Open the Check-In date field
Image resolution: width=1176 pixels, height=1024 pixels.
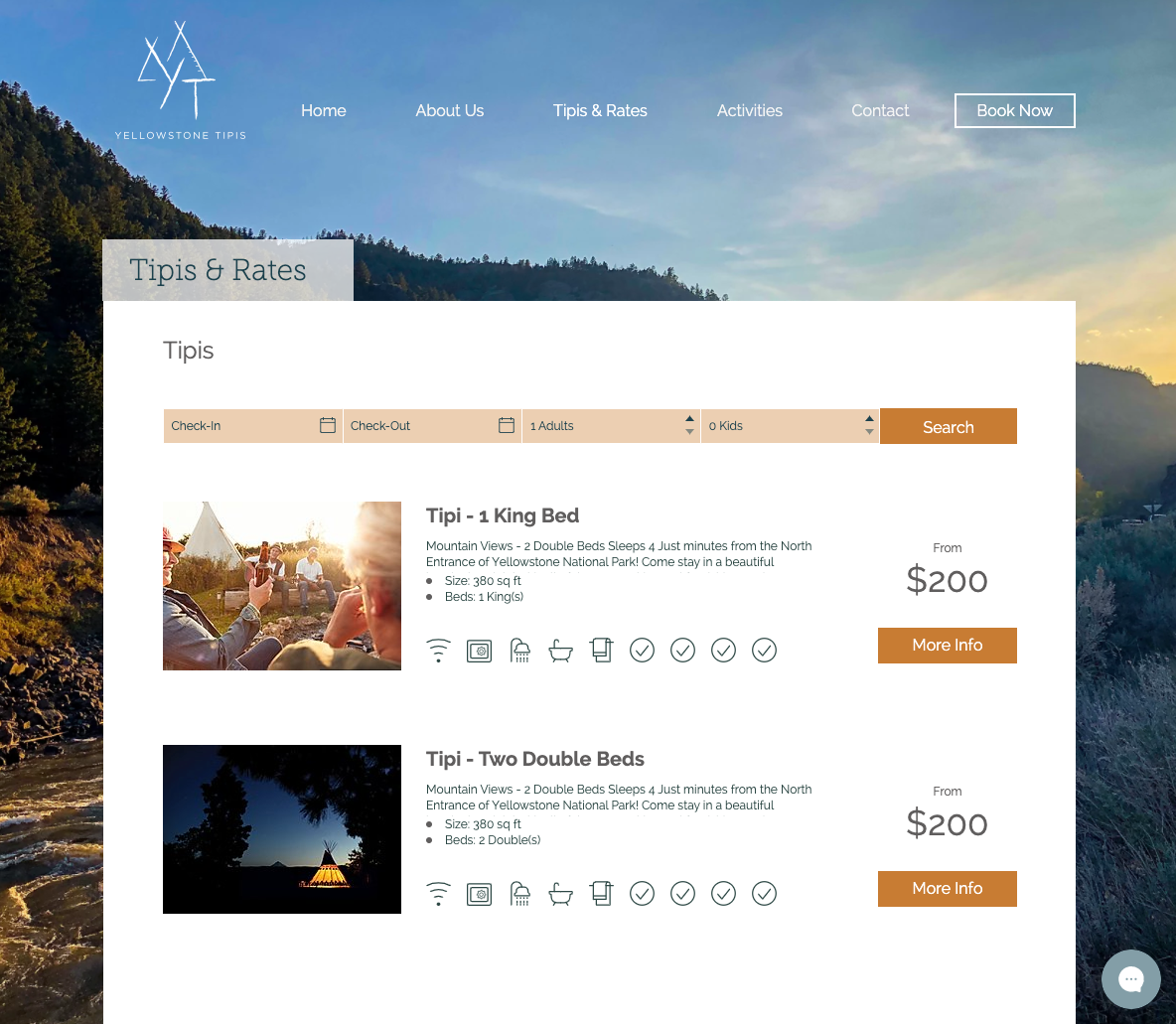[x=252, y=425]
